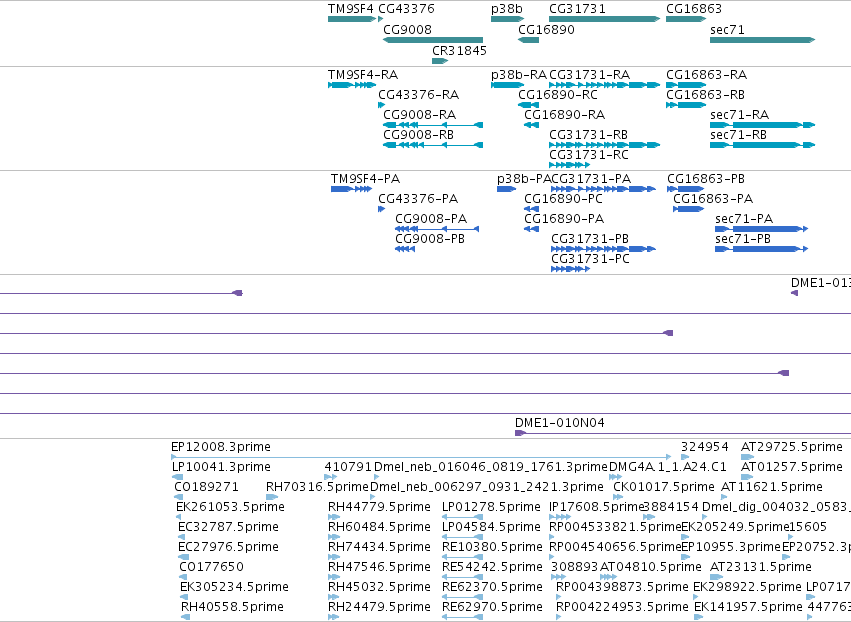Image resolution: width=851 pixels, height=622 pixels.
Task: Select EST RH60484.5prime label
Action: (379, 527)
